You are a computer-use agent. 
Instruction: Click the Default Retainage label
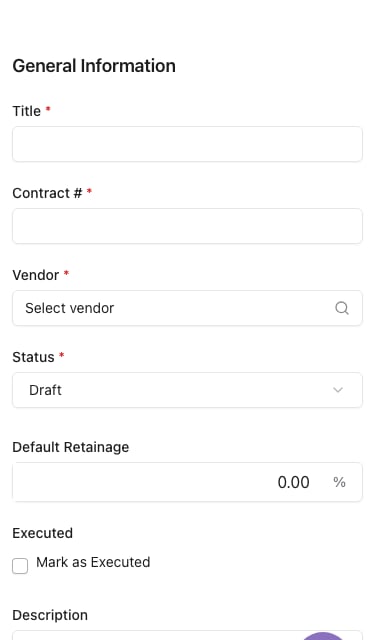71,447
